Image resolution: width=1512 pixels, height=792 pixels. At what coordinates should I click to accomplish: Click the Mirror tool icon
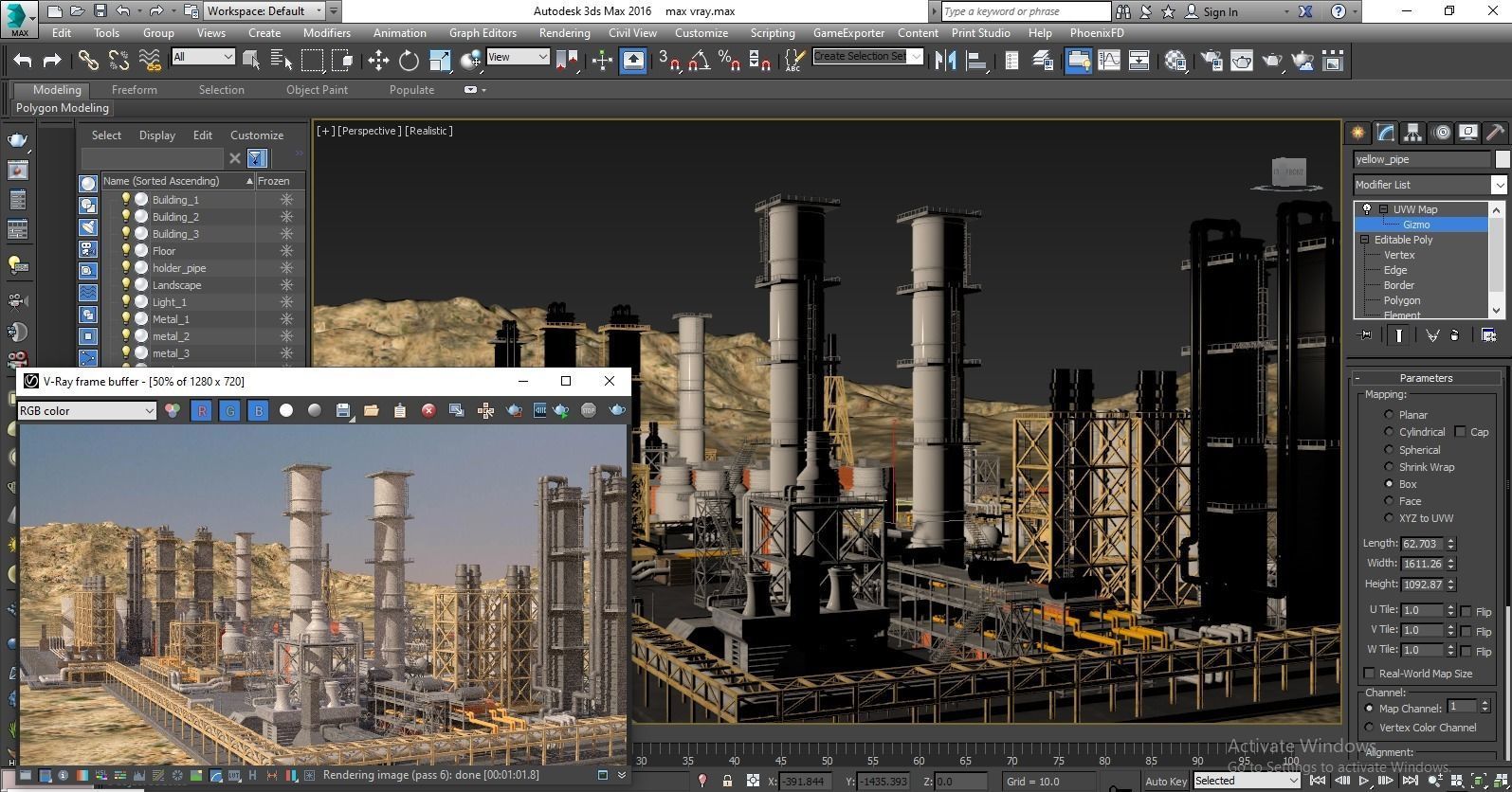pos(945,61)
